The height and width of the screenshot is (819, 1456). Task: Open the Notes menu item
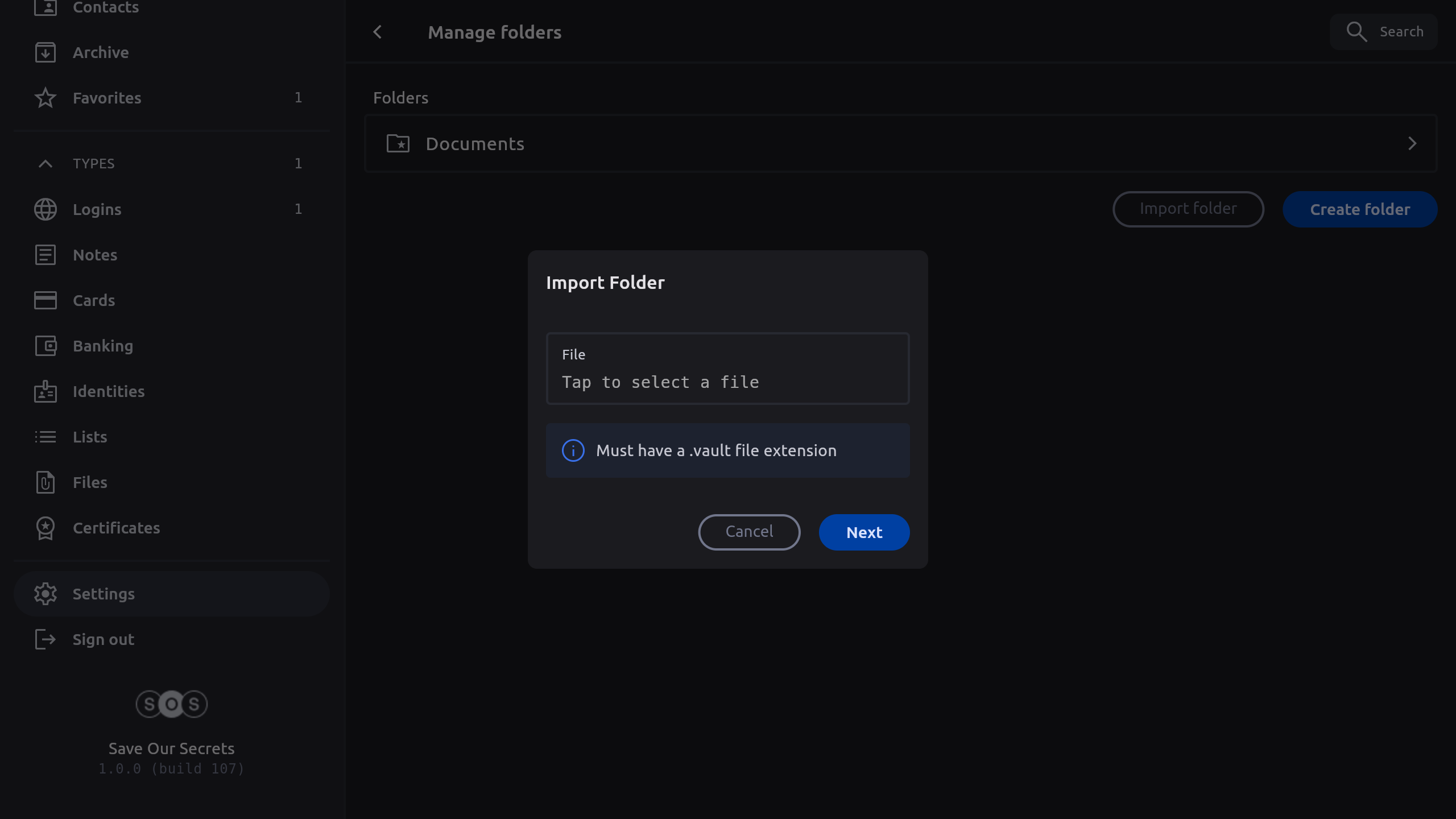95,255
